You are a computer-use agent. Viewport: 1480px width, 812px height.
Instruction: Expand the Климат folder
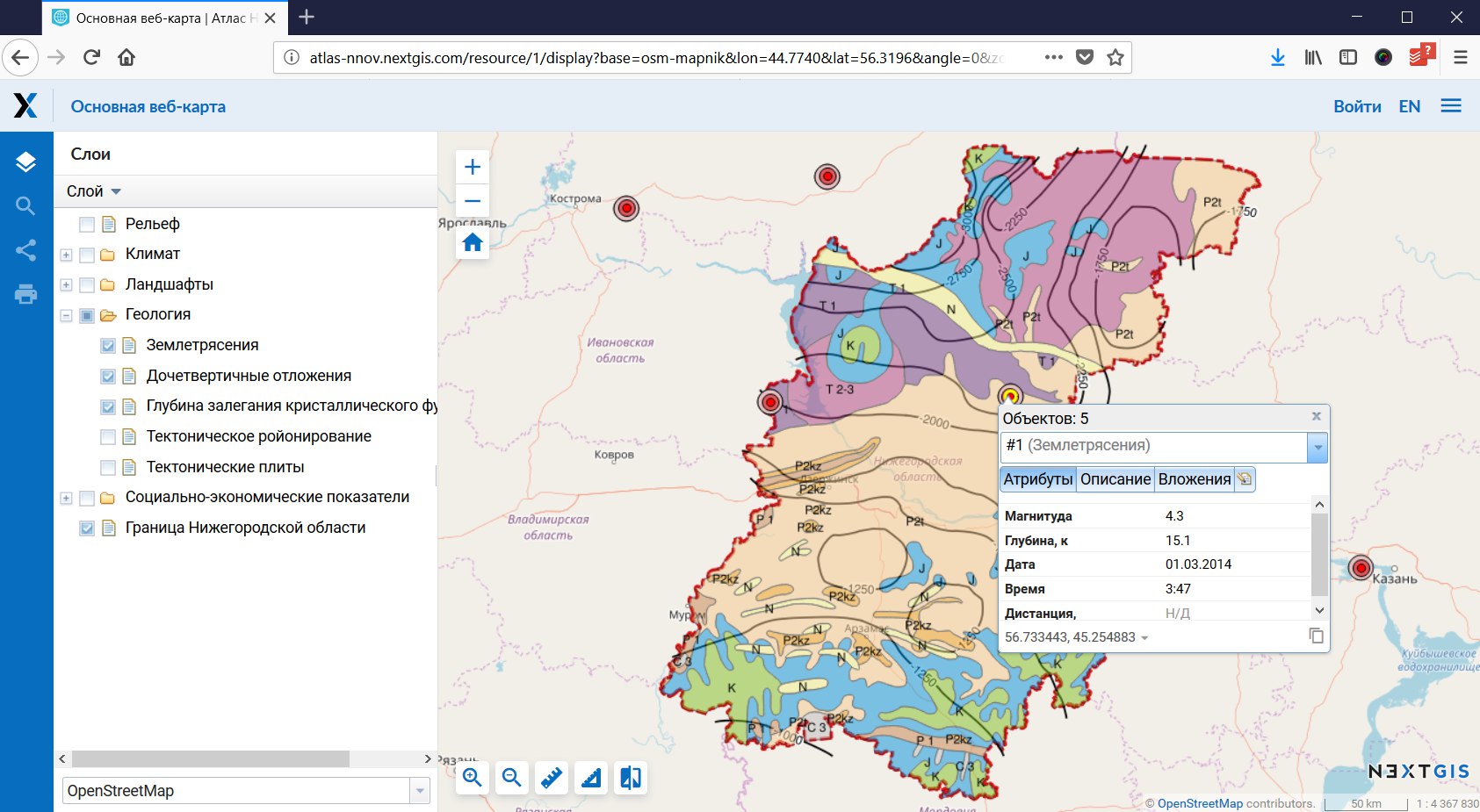(66, 255)
